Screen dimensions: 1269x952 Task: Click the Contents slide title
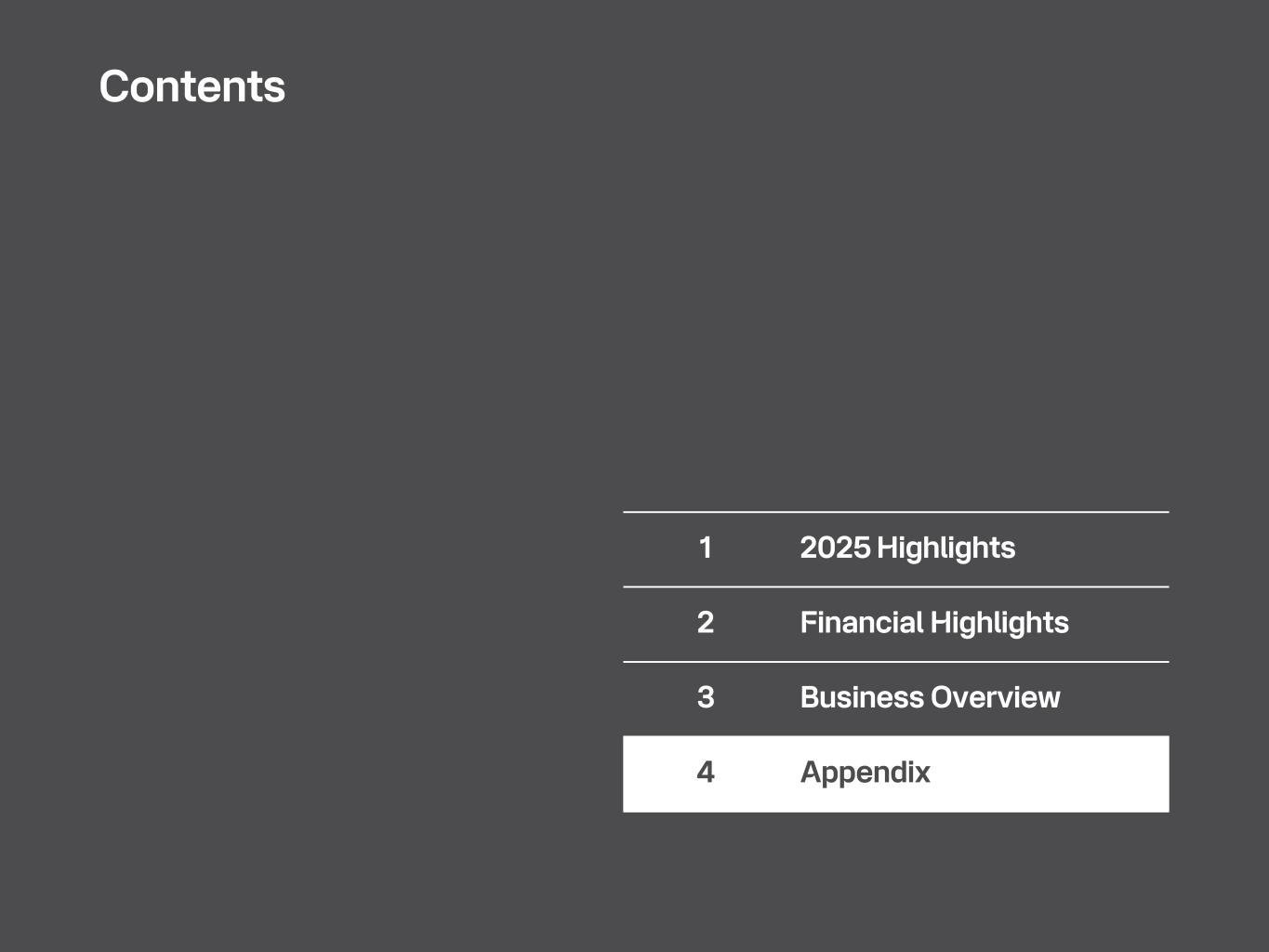[192, 86]
